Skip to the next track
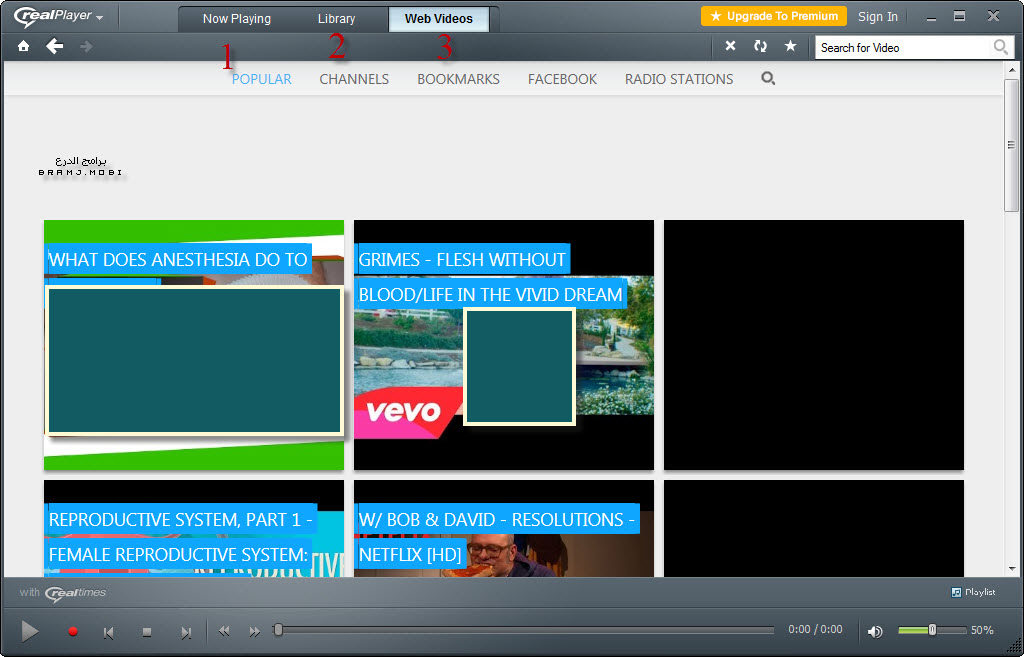 [x=185, y=632]
